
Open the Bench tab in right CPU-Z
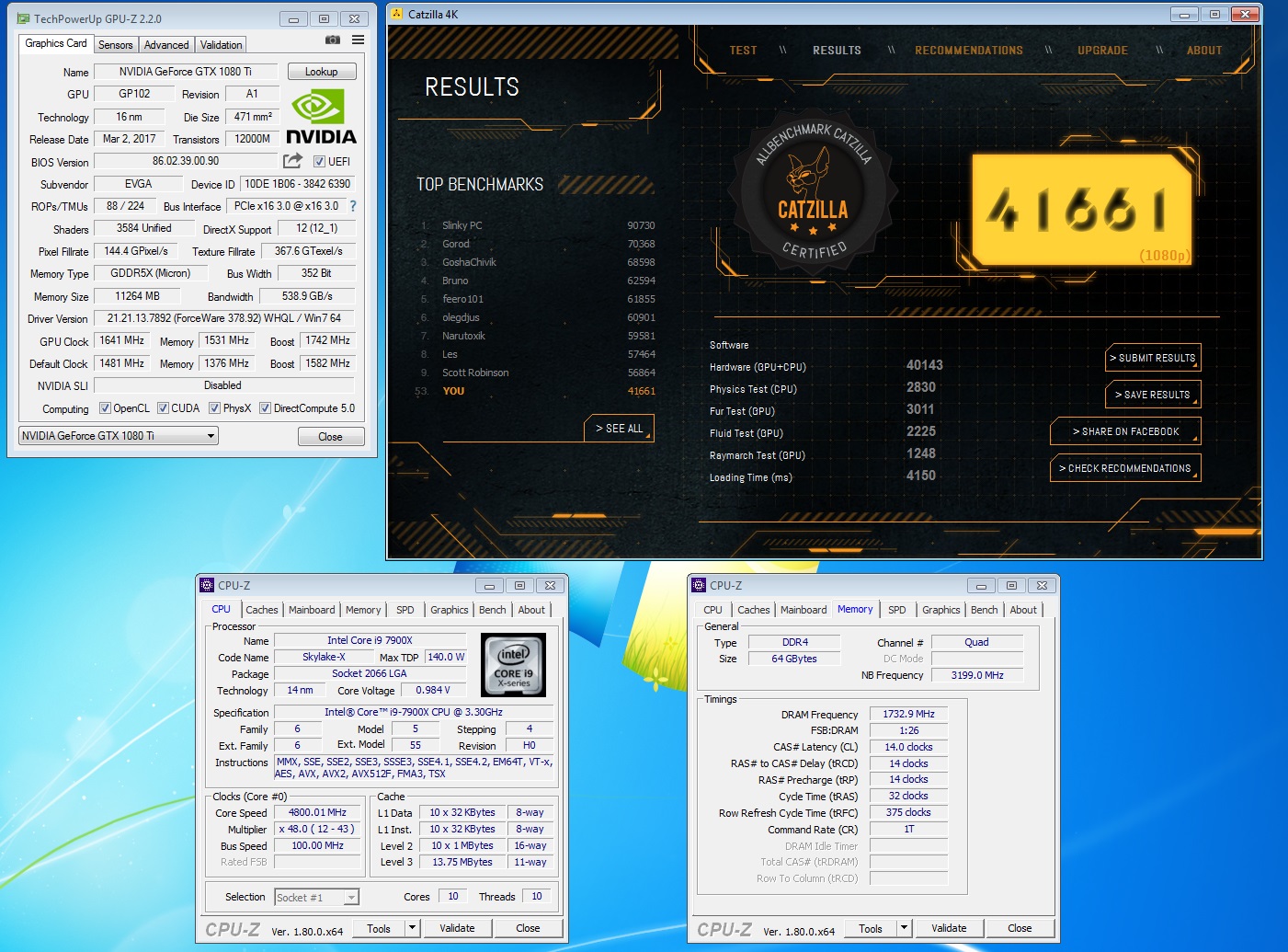point(984,610)
